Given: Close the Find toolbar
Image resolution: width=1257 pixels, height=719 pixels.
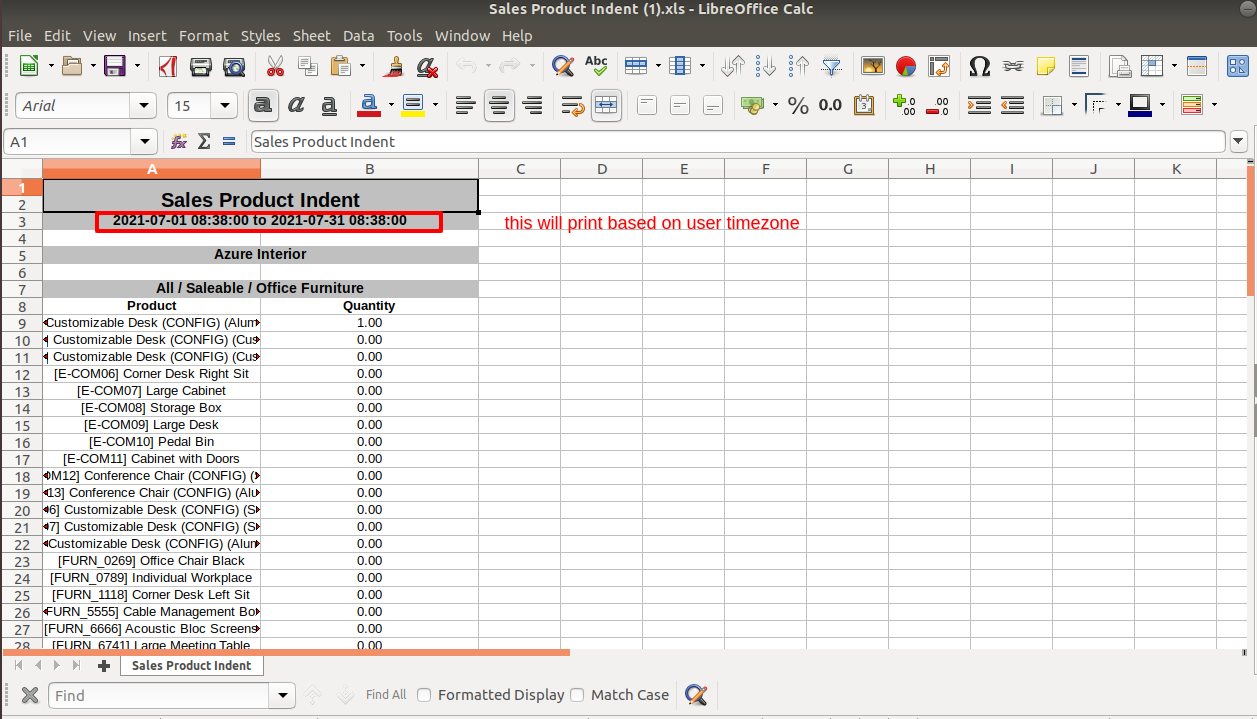Looking at the screenshot, I should (x=30, y=695).
